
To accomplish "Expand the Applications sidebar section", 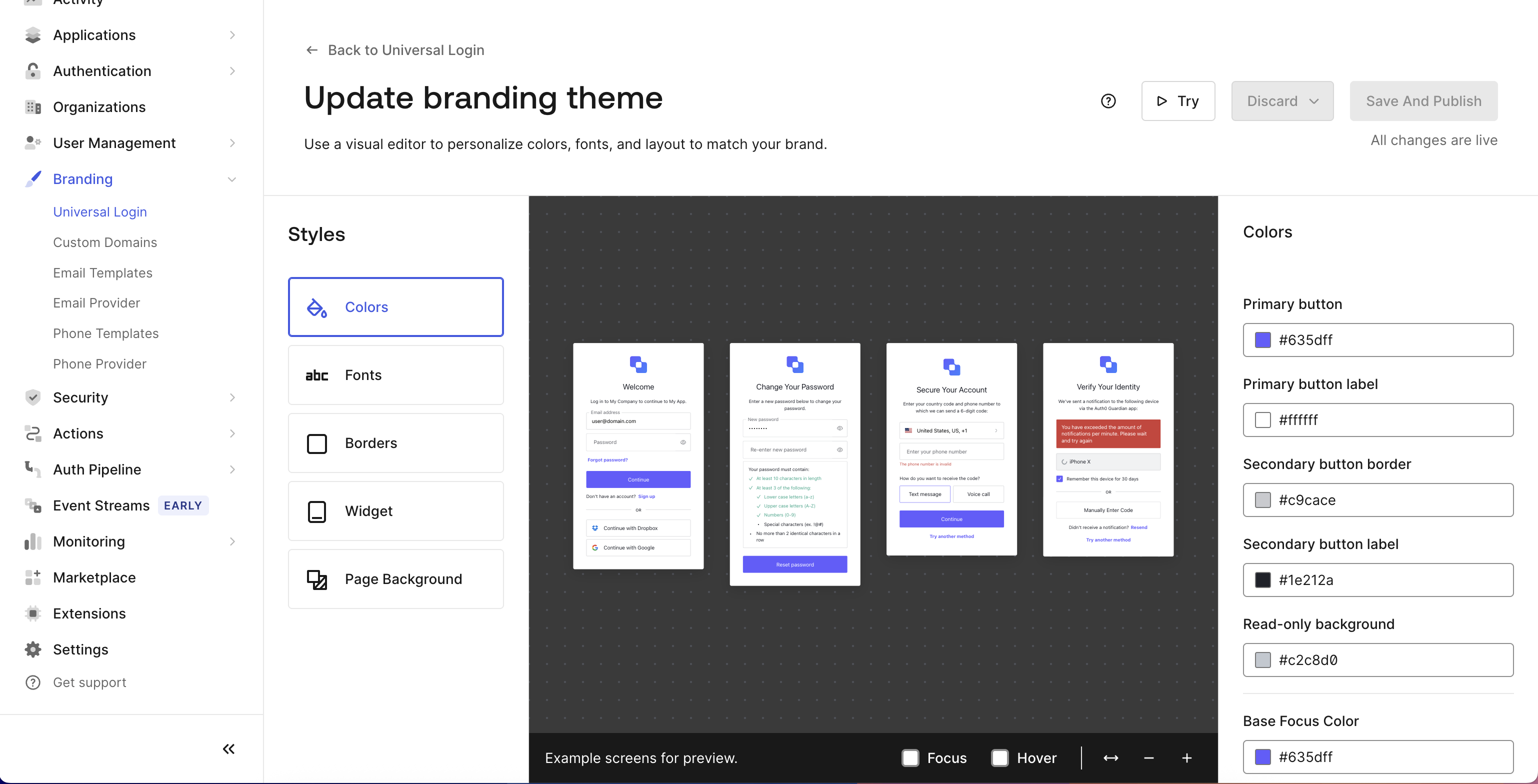I will (x=232, y=35).
